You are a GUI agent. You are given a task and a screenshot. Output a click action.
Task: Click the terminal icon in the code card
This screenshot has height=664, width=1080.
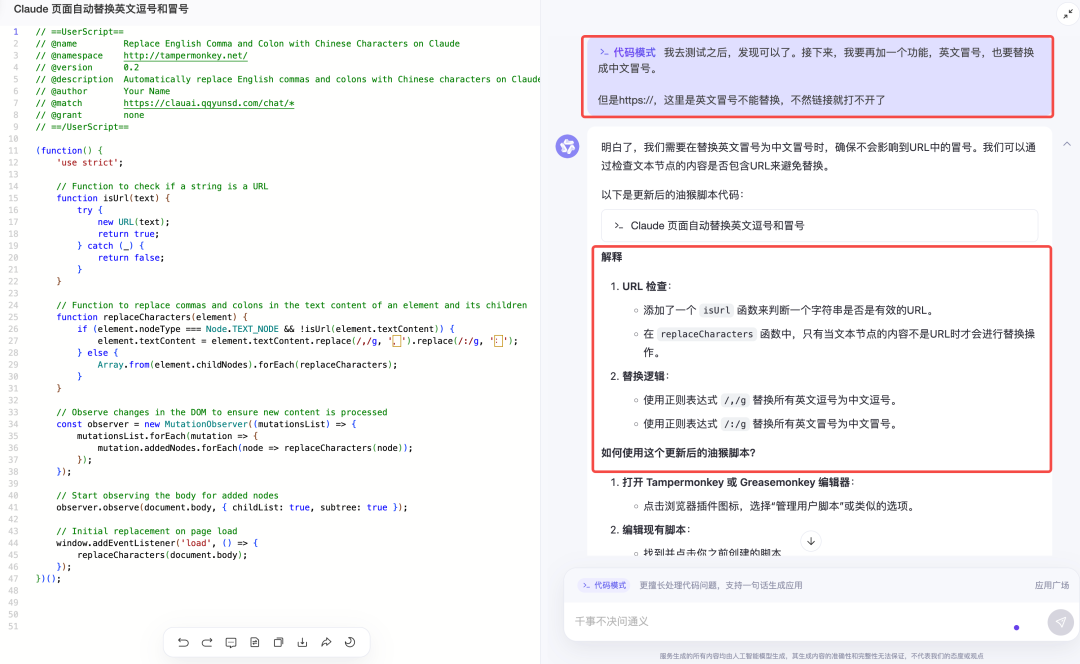coord(619,226)
